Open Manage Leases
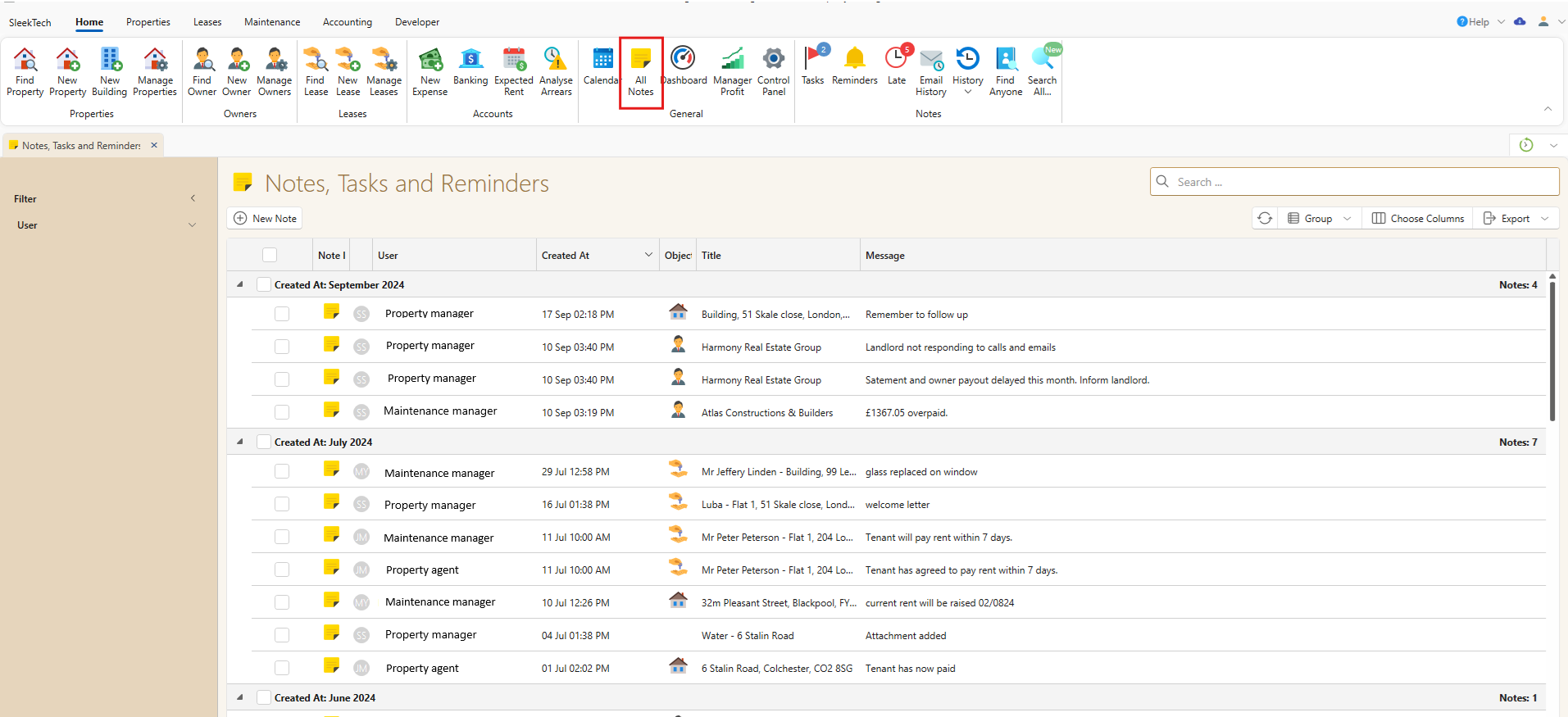The image size is (1568, 717). 384,71
